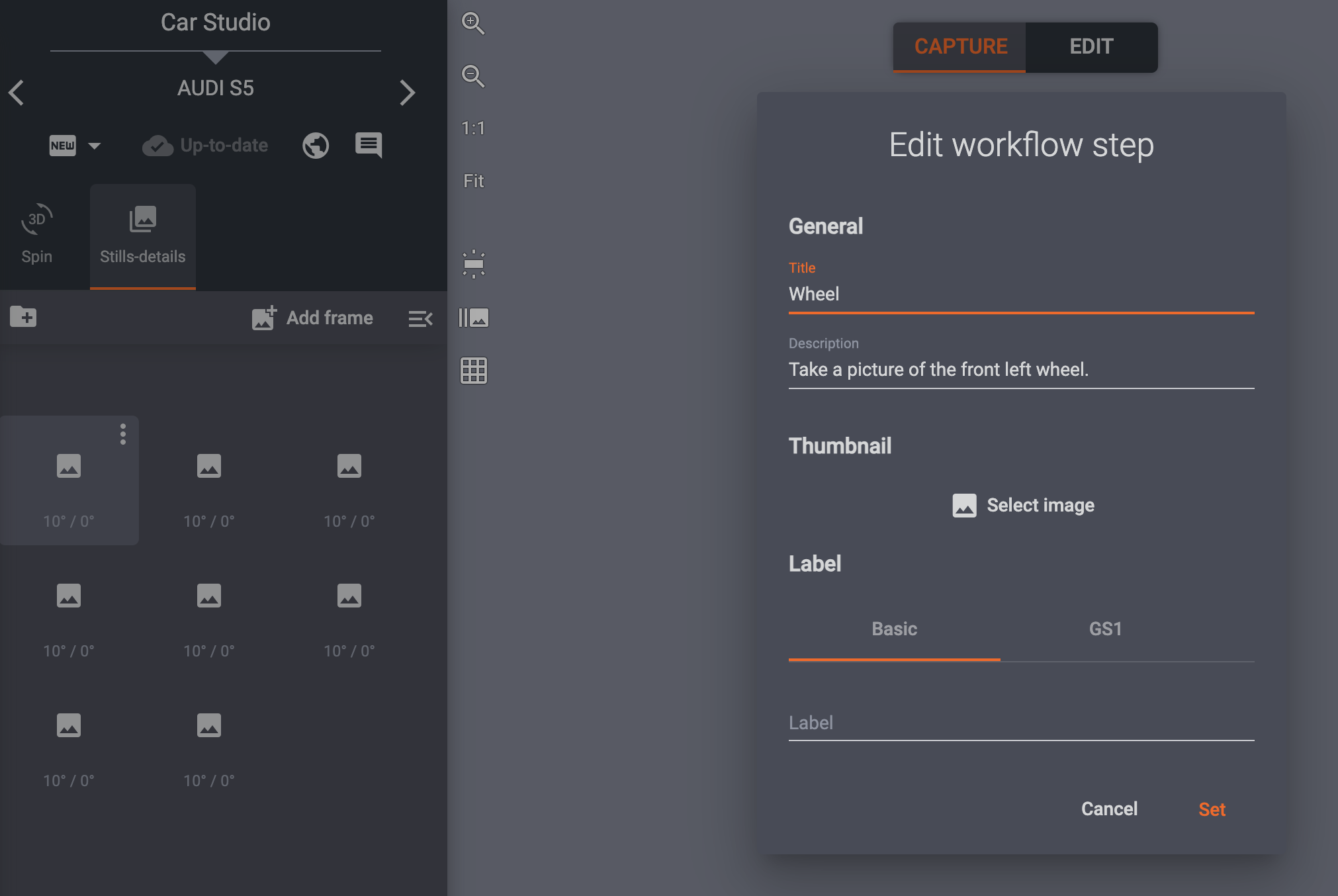Switch to the GS1 label tab

[x=1104, y=629]
